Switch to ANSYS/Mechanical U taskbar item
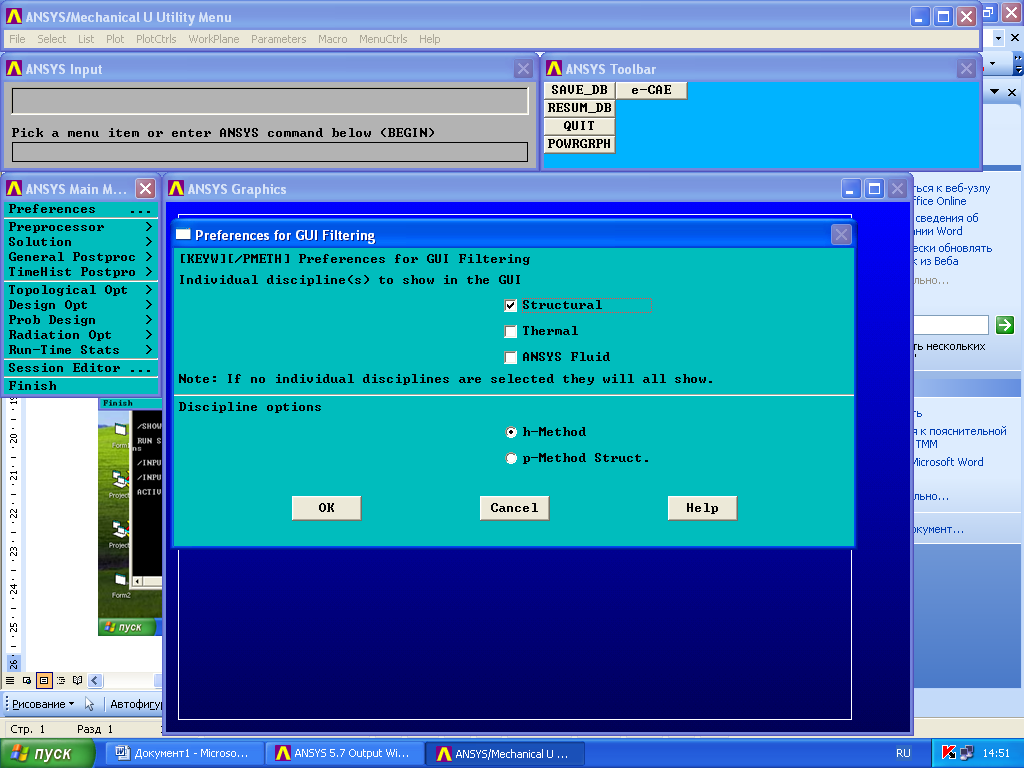 click(x=505, y=753)
